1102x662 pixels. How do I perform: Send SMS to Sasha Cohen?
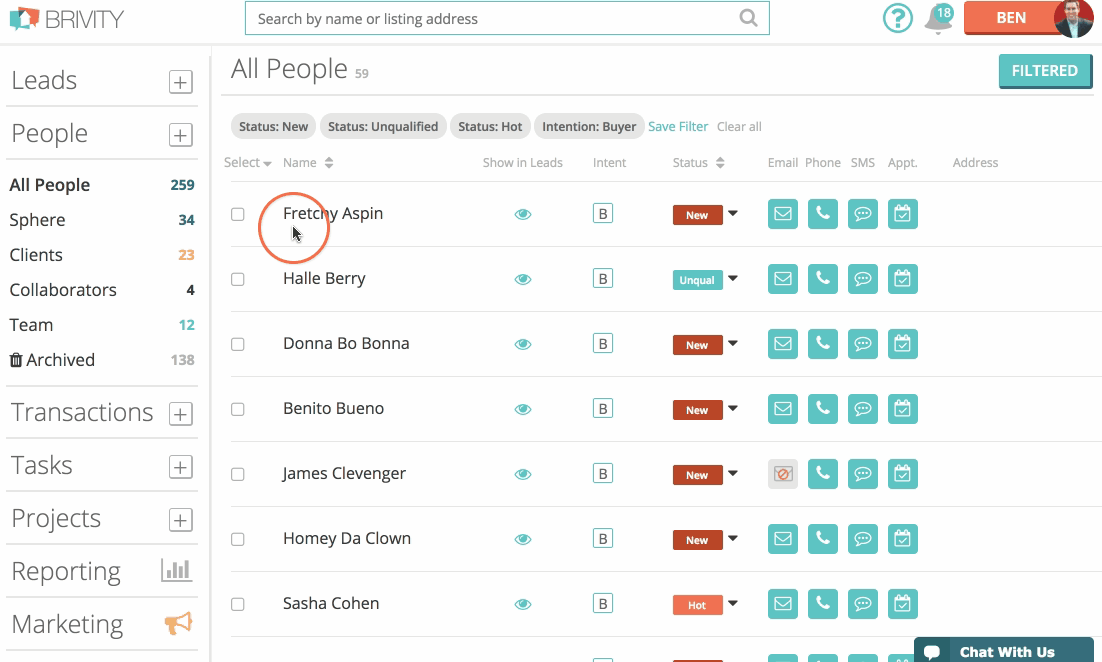pyautogui.click(x=863, y=604)
